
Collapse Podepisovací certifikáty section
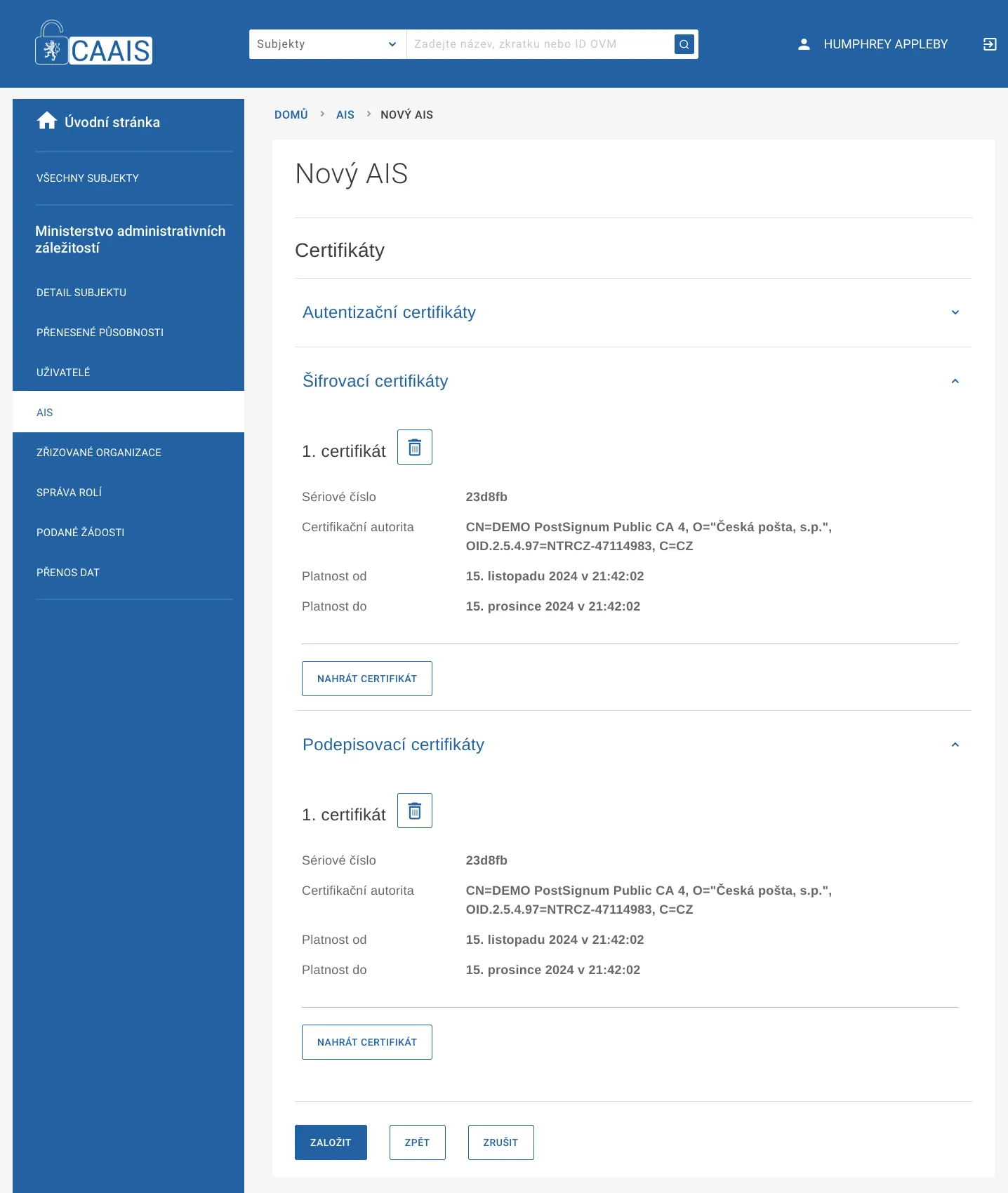click(x=955, y=745)
